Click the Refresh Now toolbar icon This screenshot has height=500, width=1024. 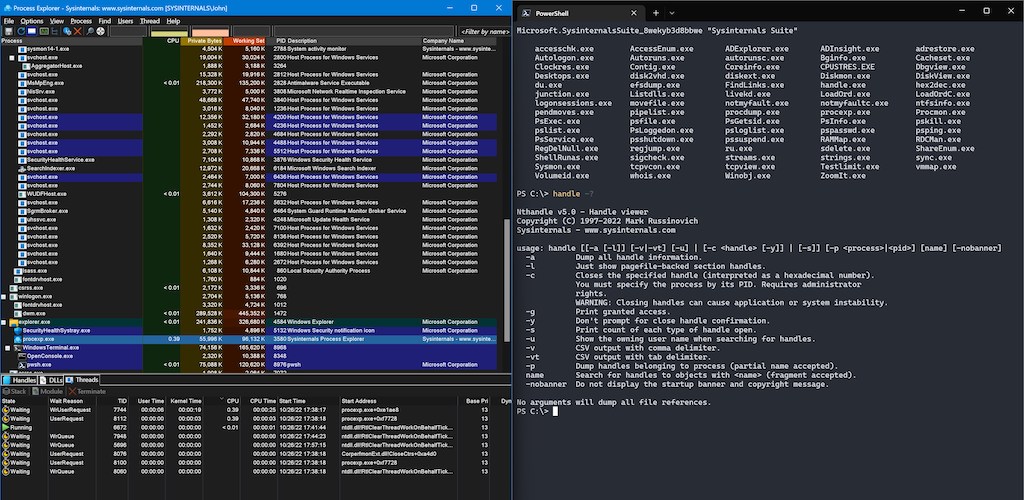click(x=19, y=31)
